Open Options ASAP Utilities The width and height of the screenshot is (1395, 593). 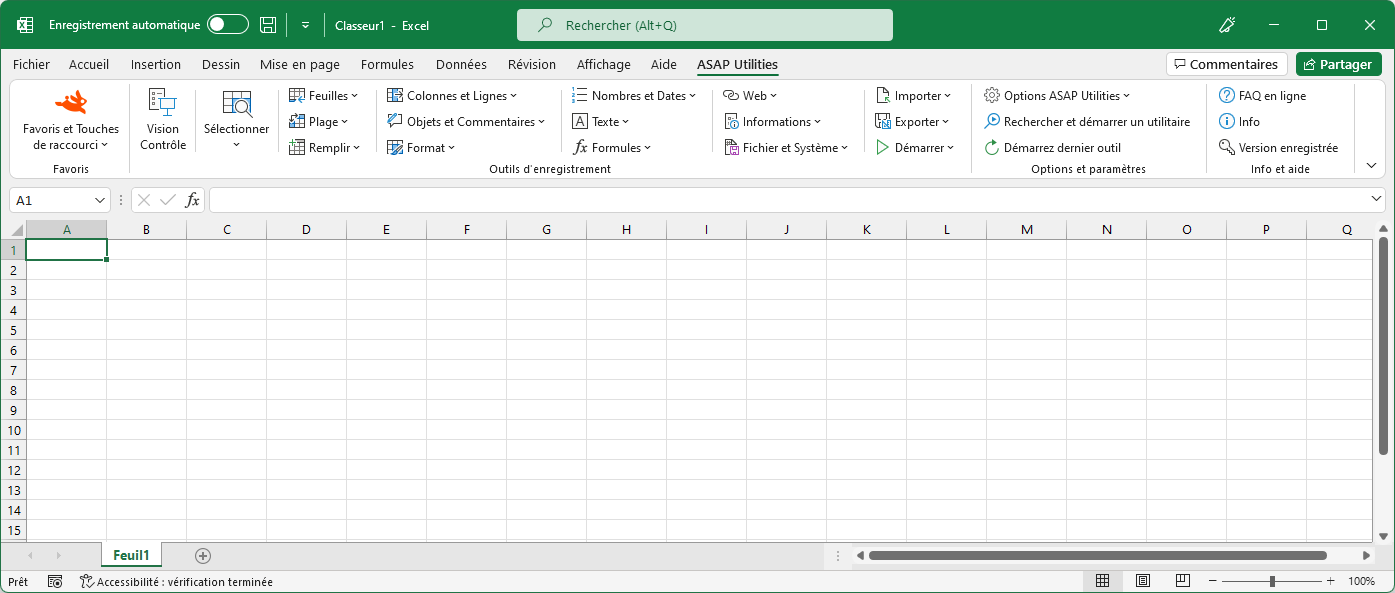tap(1057, 95)
